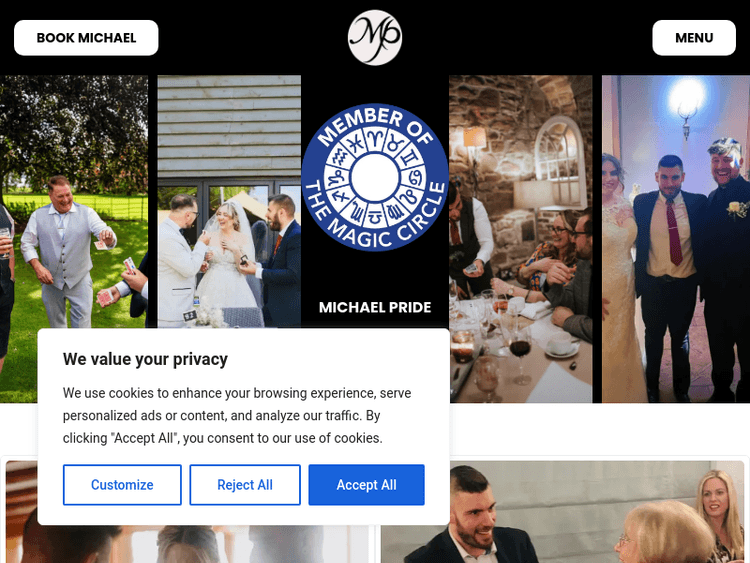This screenshot has width=750, height=563.
Task: Open the blurred lower-left gallery photo
Action: 22,512
